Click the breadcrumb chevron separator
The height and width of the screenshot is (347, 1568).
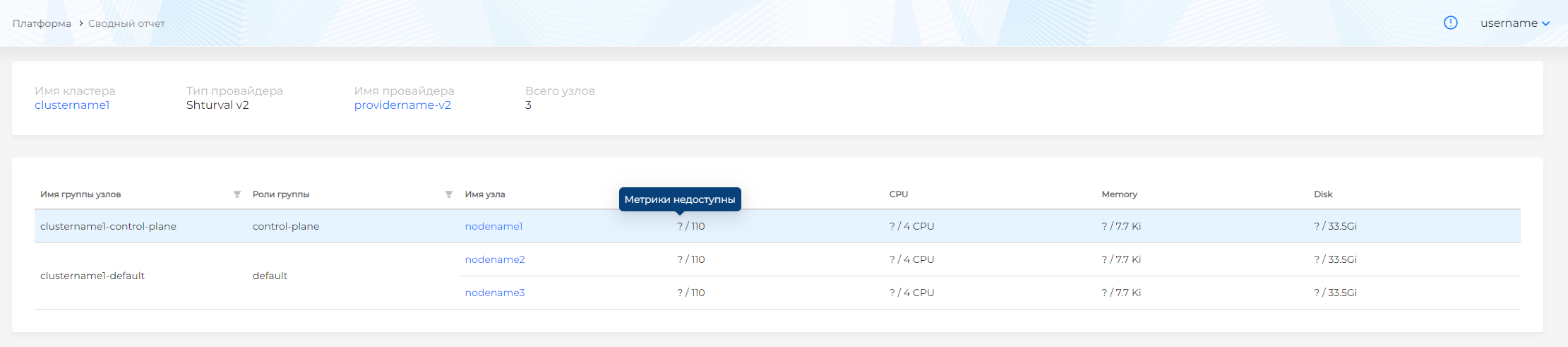pos(80,23)
